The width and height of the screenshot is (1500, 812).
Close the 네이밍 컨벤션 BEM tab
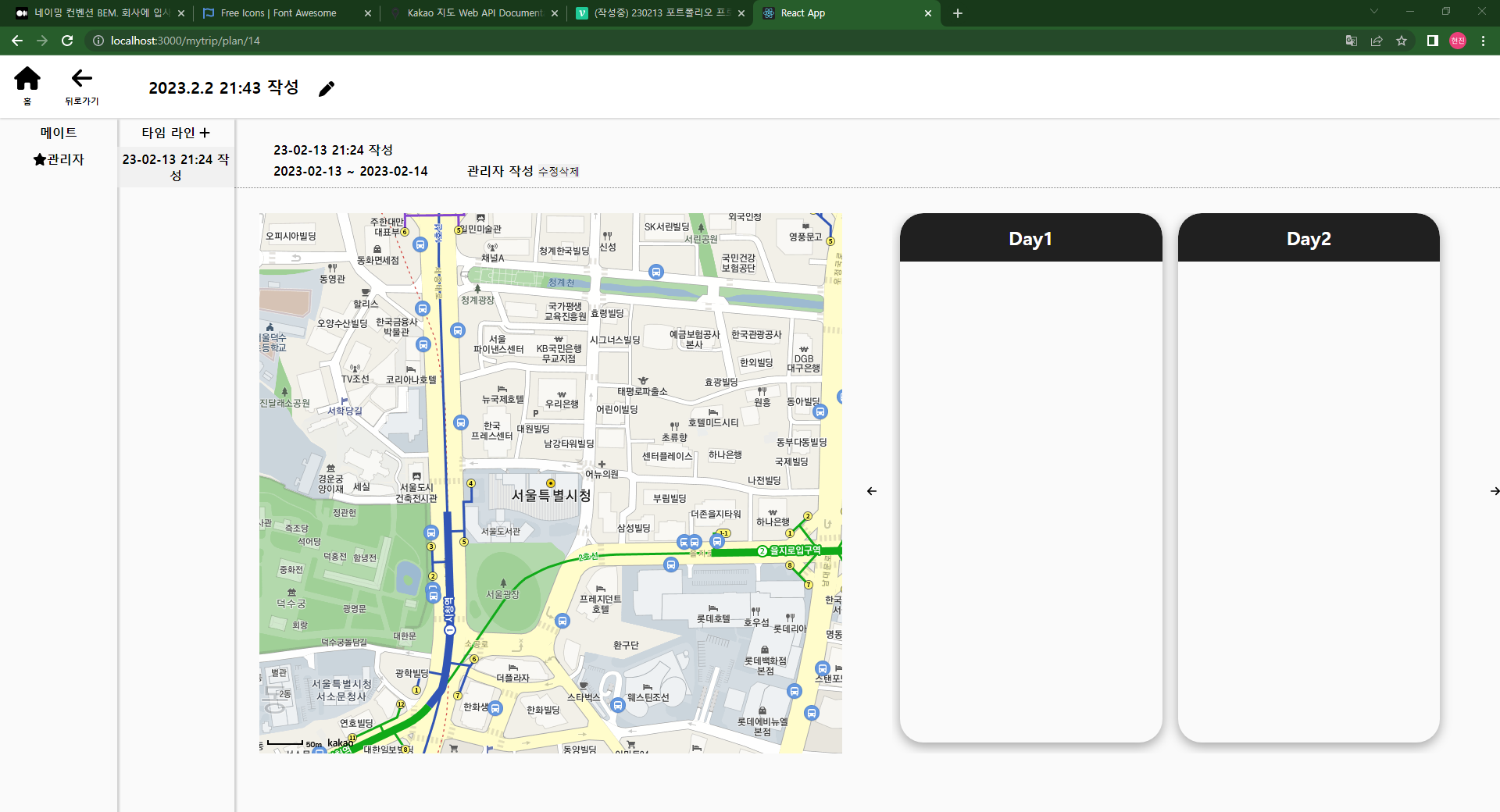(181, 13)
